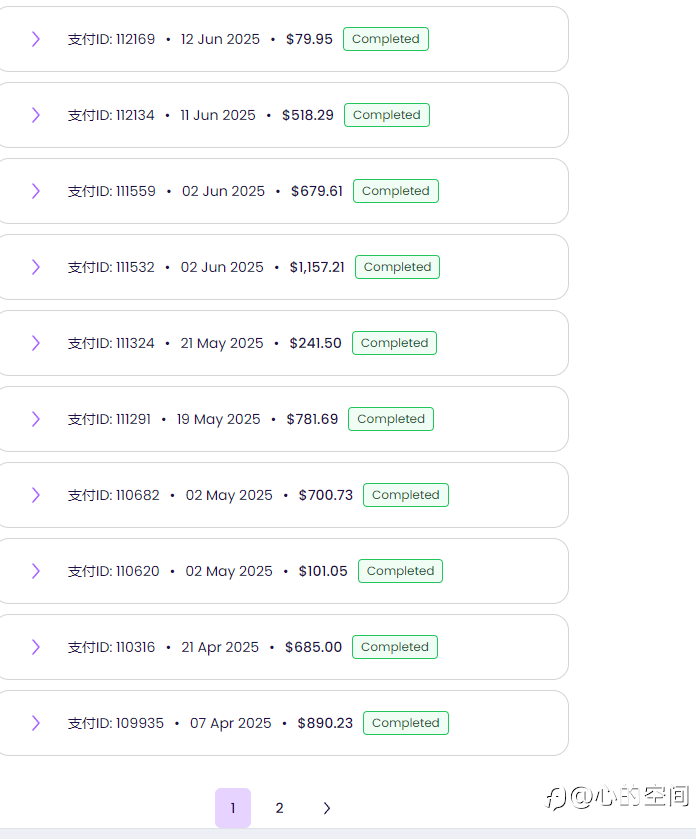
Task: Click the next page arrow
Action: coord(326,808)
